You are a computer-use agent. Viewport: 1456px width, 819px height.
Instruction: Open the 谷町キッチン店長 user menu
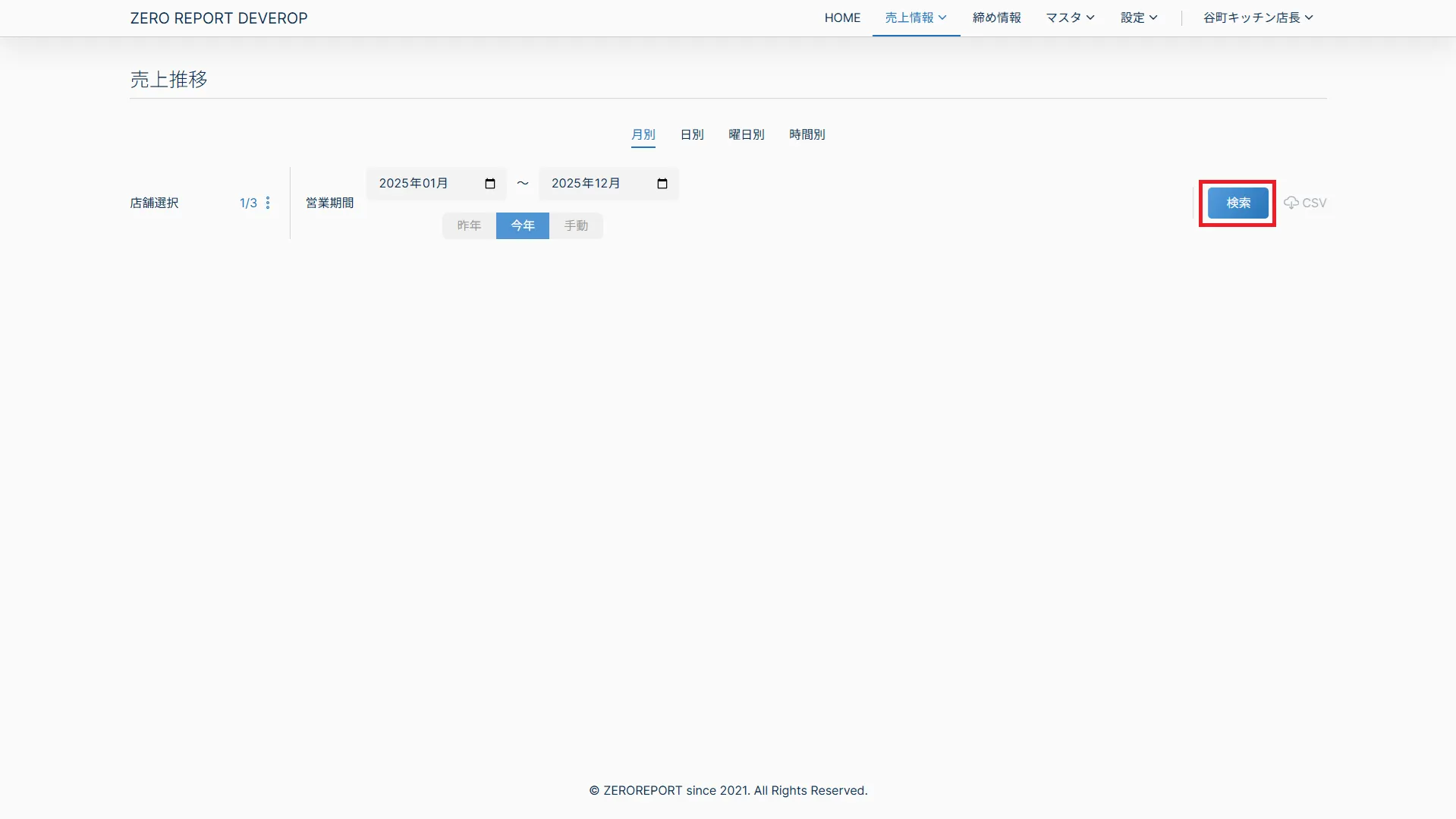click(1257, 17)
